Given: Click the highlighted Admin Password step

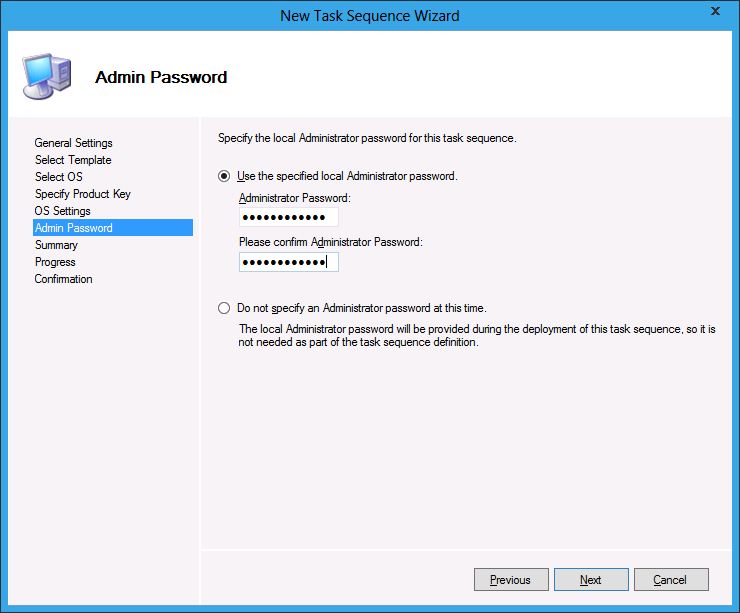Looking at the screenshot, I should 73,228.
